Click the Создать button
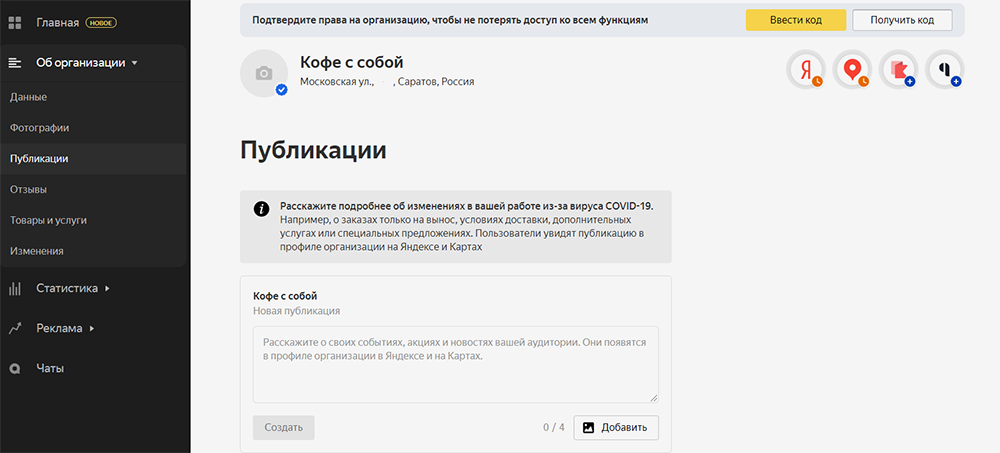This screenshot has width=1000, height=453. (x=283, y=427)
